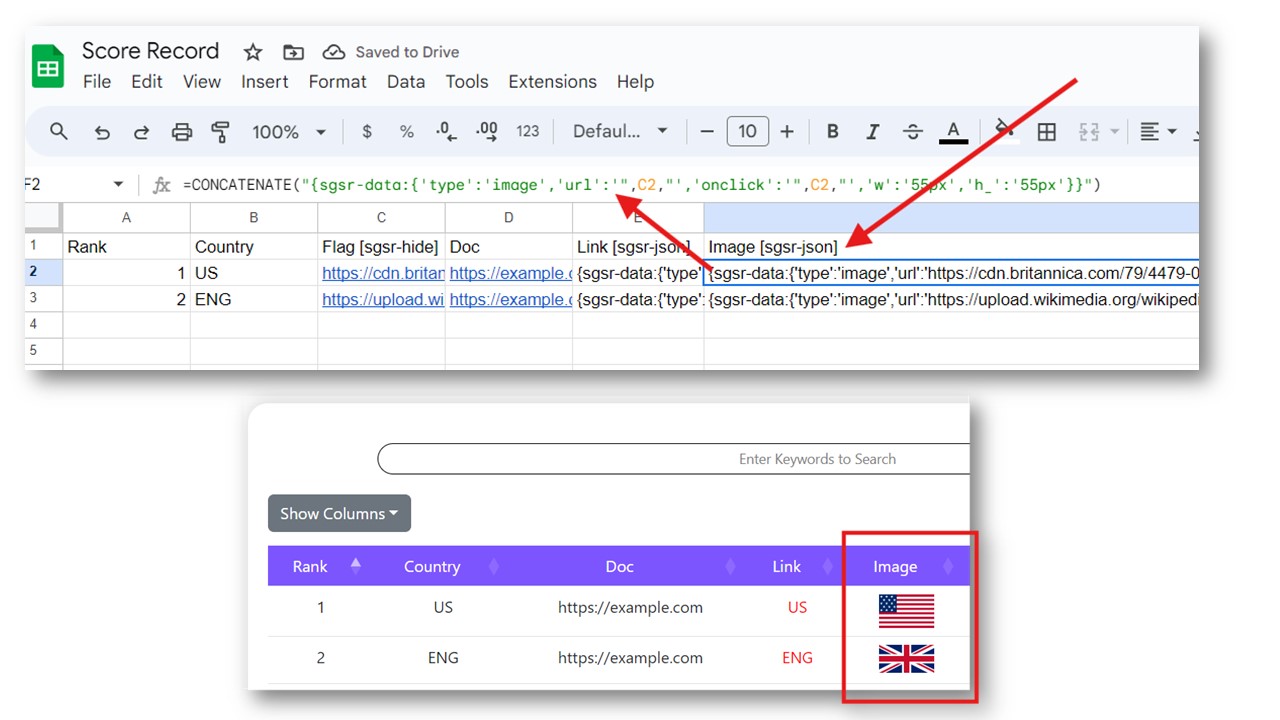Screen dimensions: 1280x720
Task: Select column B header
Action: [254, 218]
